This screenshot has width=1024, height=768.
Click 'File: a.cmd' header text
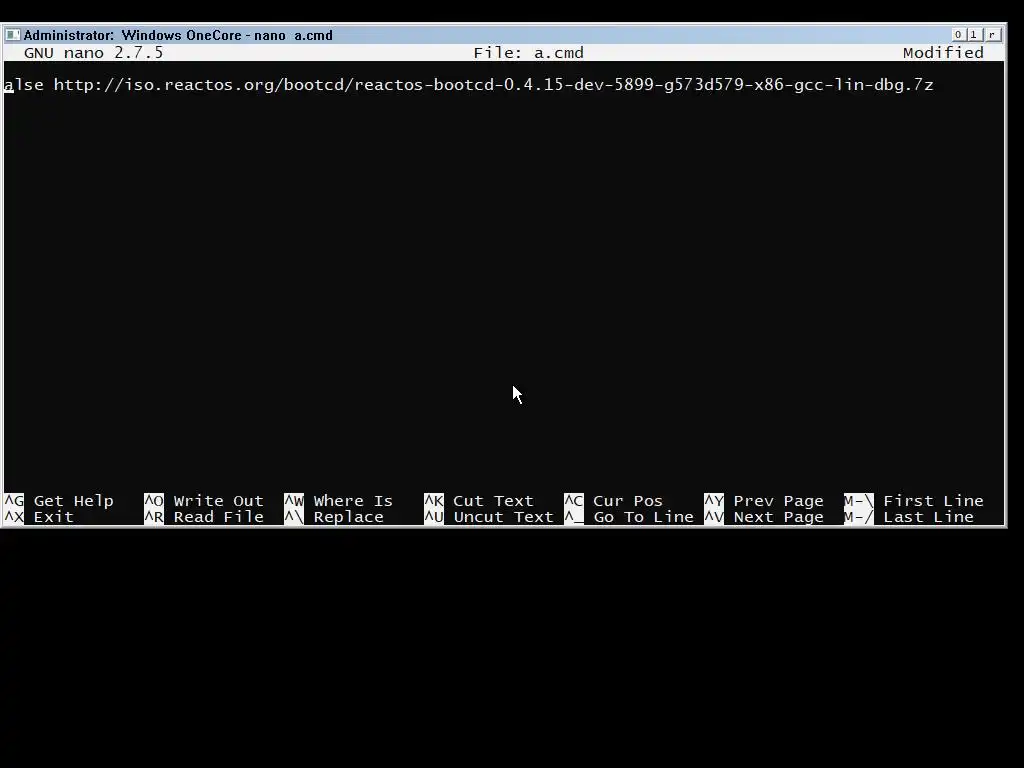[x=528, y=53]
